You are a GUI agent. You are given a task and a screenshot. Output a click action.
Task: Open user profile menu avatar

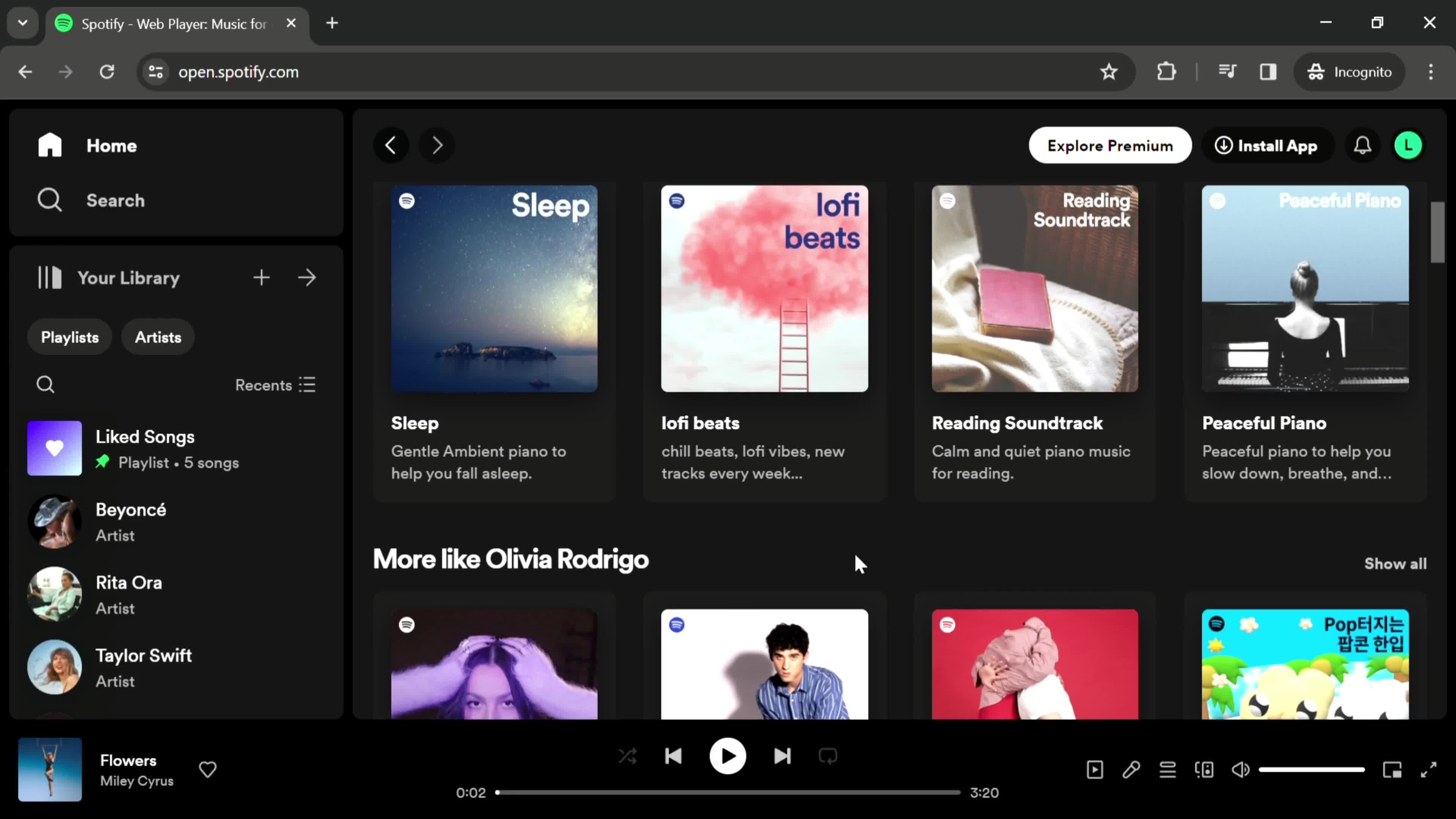point(1408,146)
